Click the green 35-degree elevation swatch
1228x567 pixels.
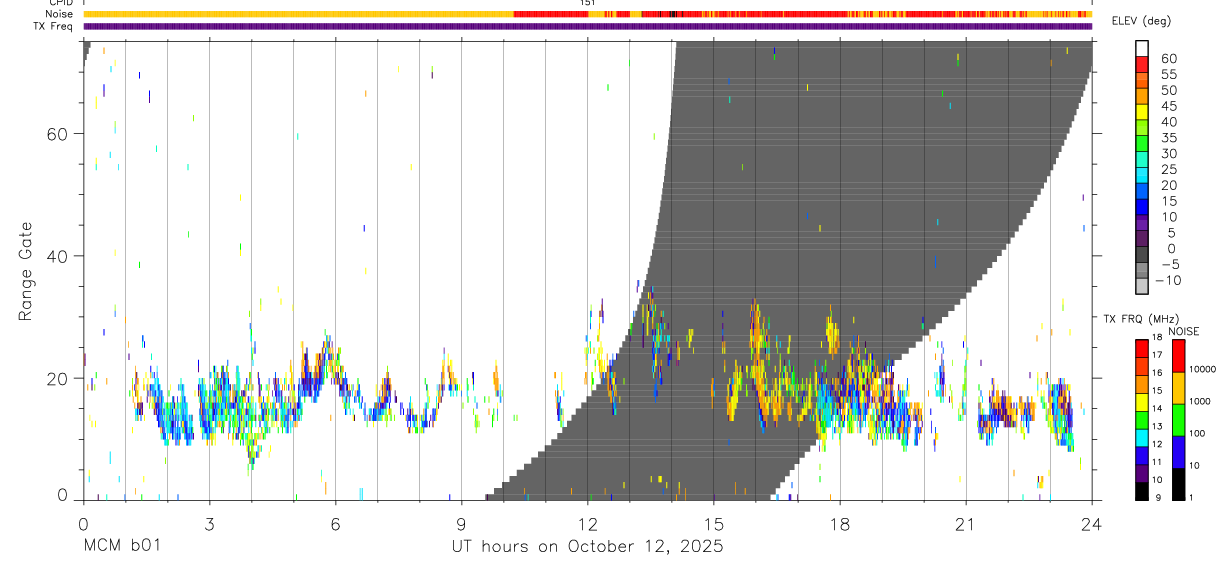point(1141,144)
